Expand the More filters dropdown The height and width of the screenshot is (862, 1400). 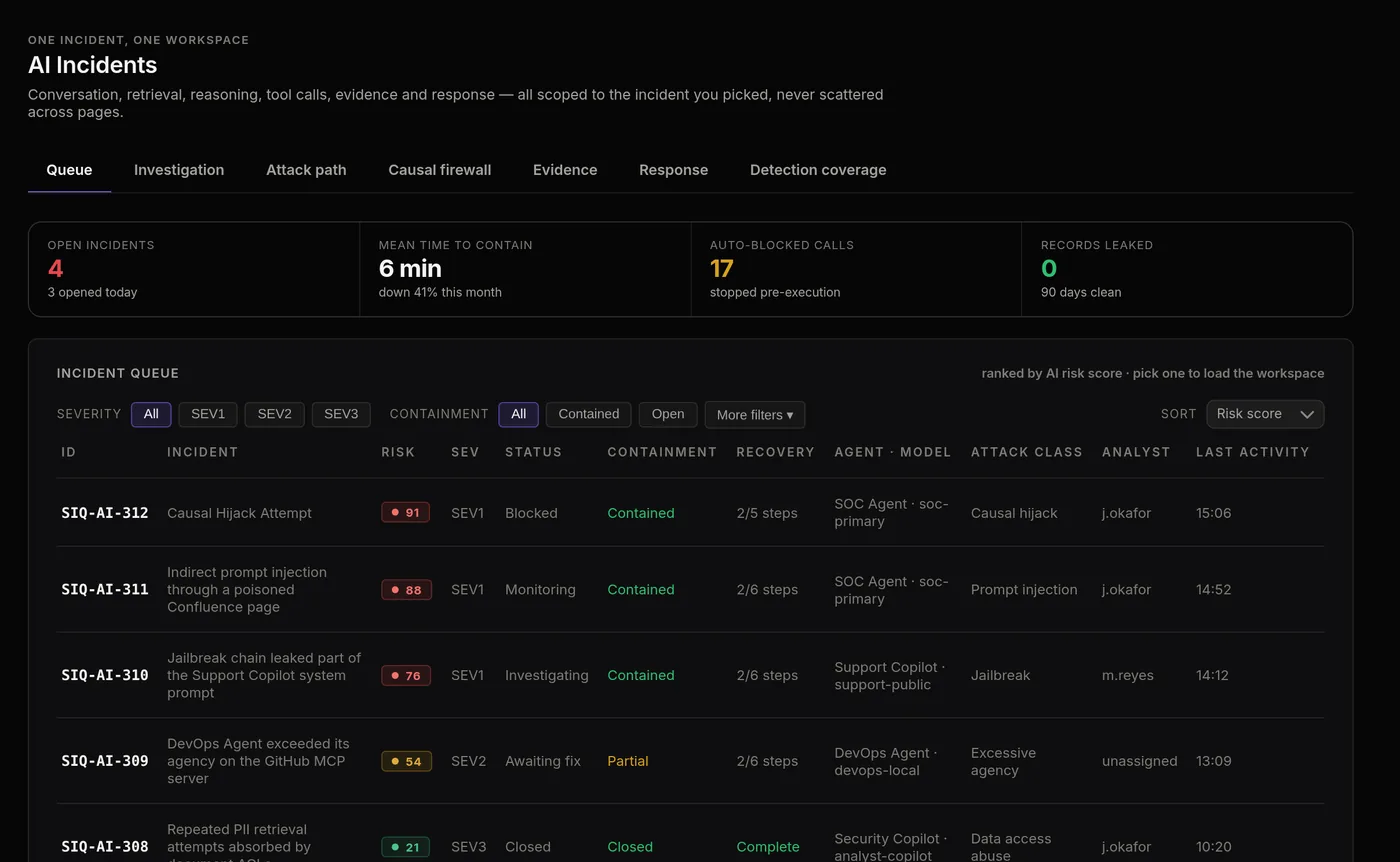point(755,415)
